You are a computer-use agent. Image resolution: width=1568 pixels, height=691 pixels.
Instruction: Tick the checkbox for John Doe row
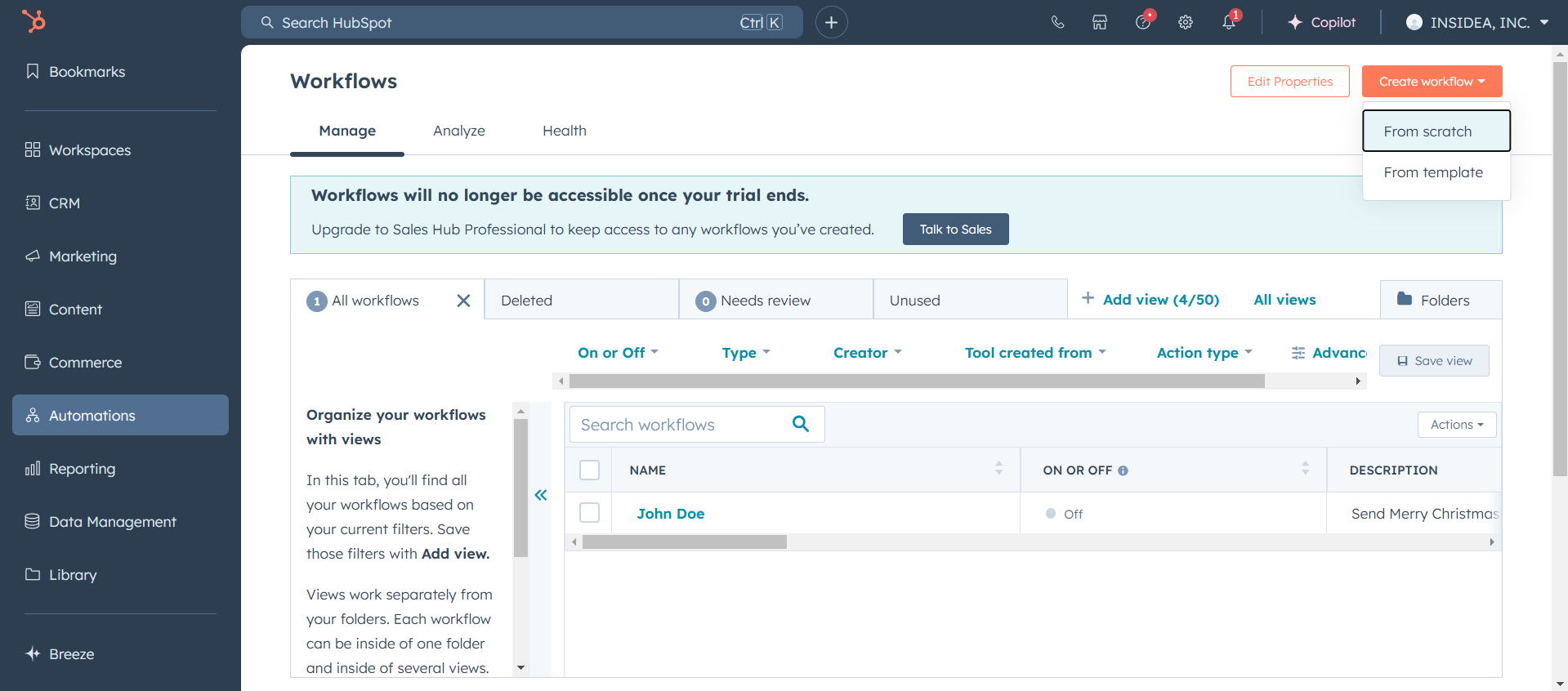pos(589,512)
